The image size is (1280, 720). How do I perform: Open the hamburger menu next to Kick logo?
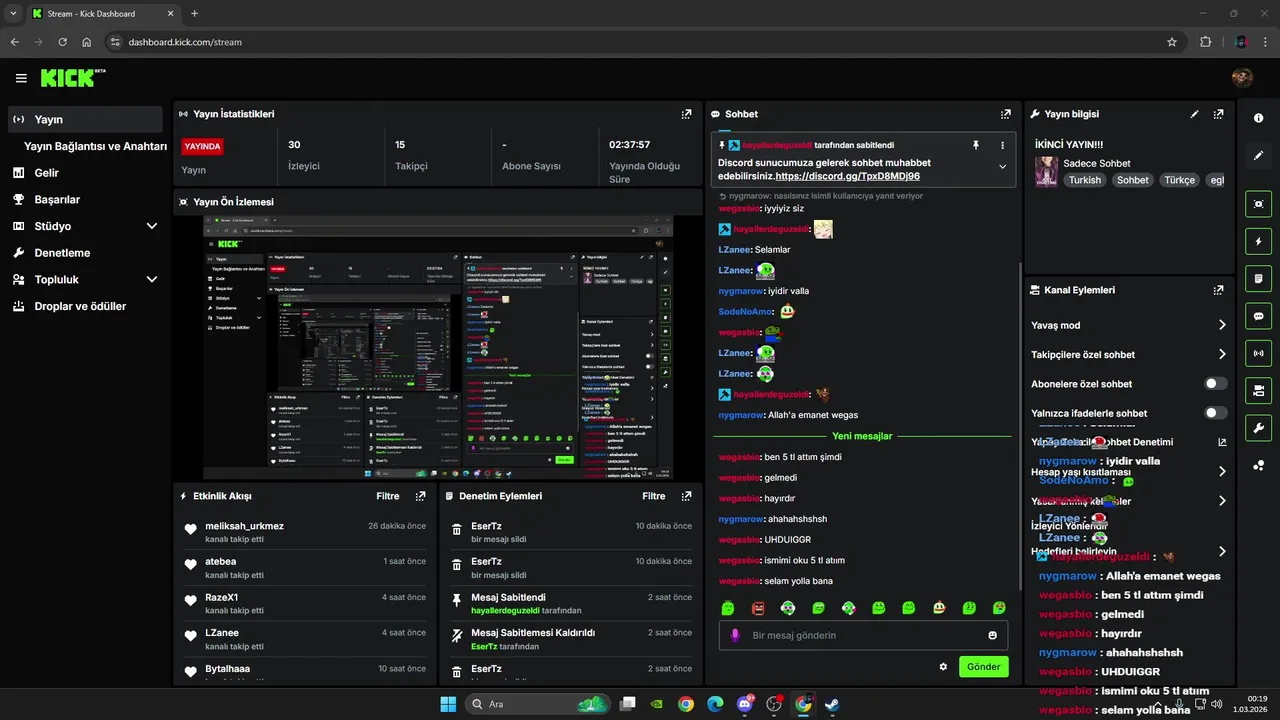coord(21,78)
